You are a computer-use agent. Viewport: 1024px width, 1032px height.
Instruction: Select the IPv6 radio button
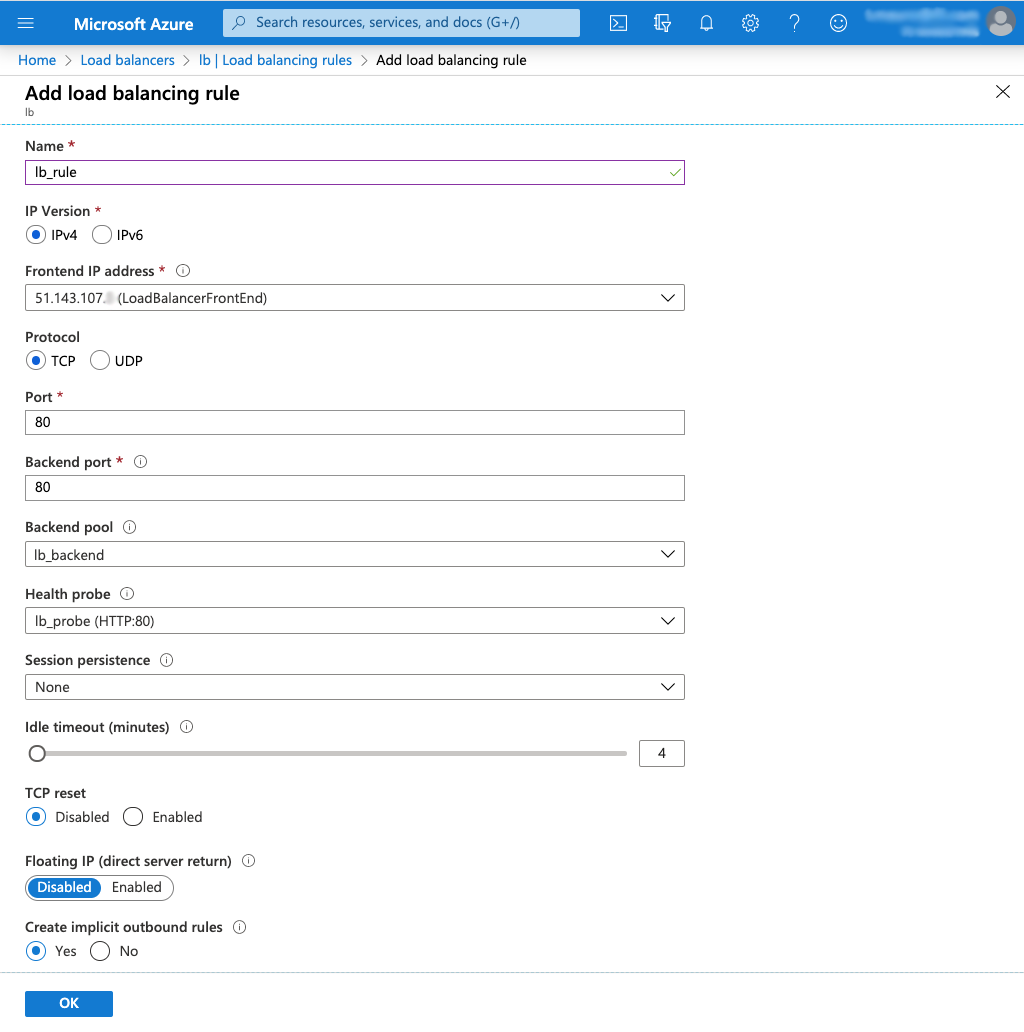(x=101, y=235)
